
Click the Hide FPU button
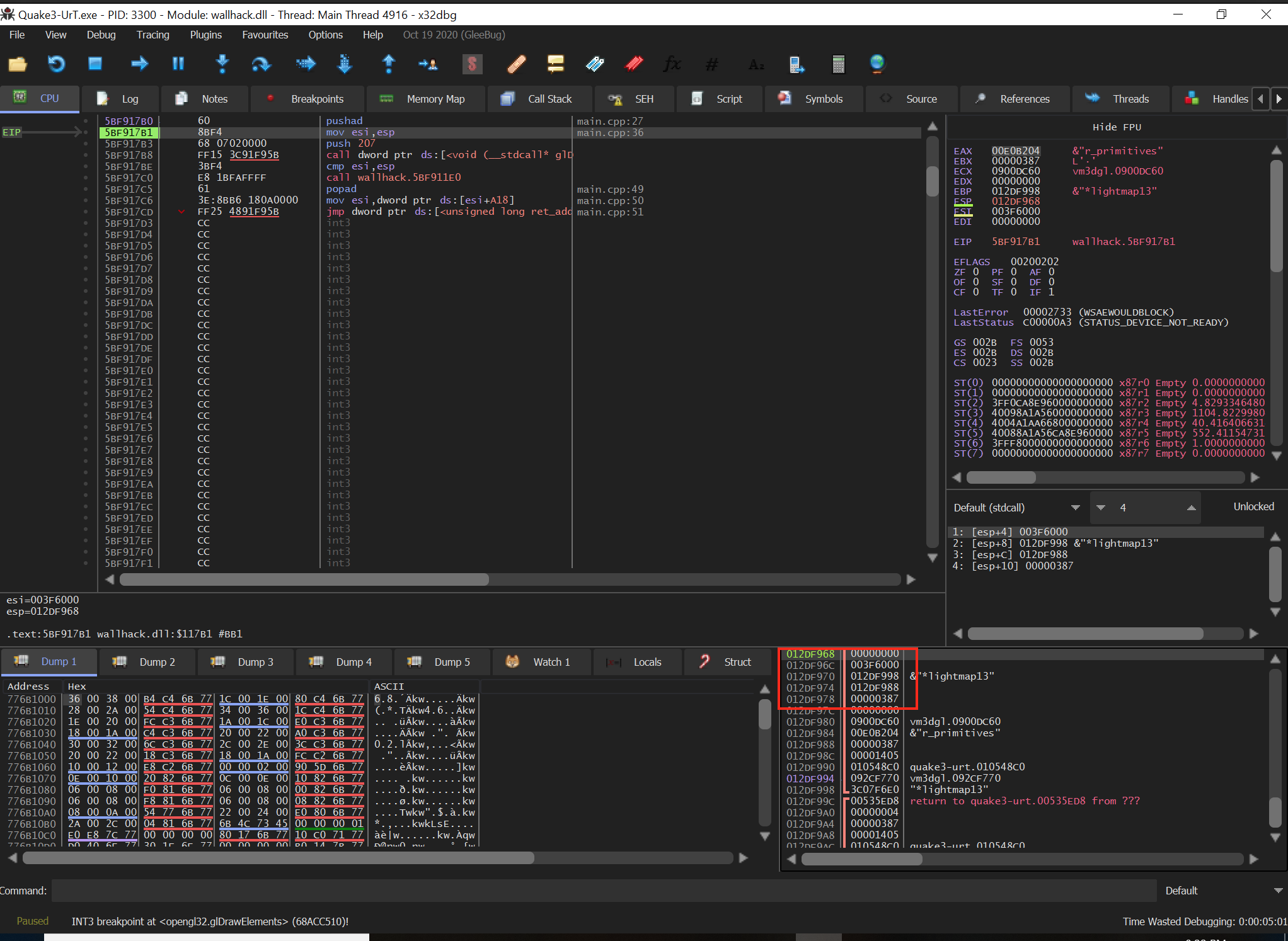coord(1117,127)
